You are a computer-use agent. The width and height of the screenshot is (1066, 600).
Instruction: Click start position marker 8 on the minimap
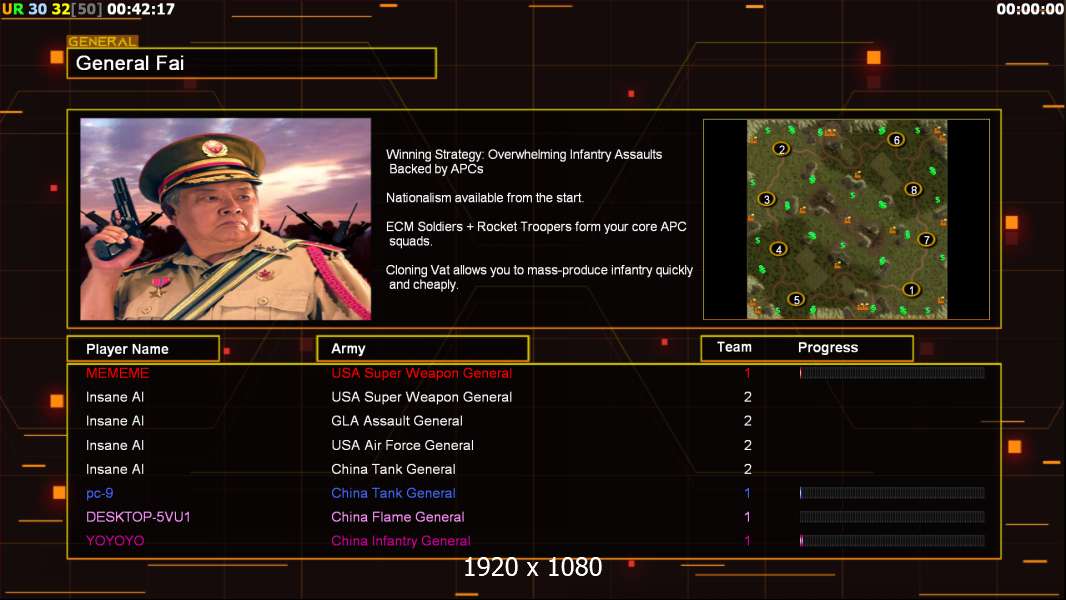tap(913, 189)
